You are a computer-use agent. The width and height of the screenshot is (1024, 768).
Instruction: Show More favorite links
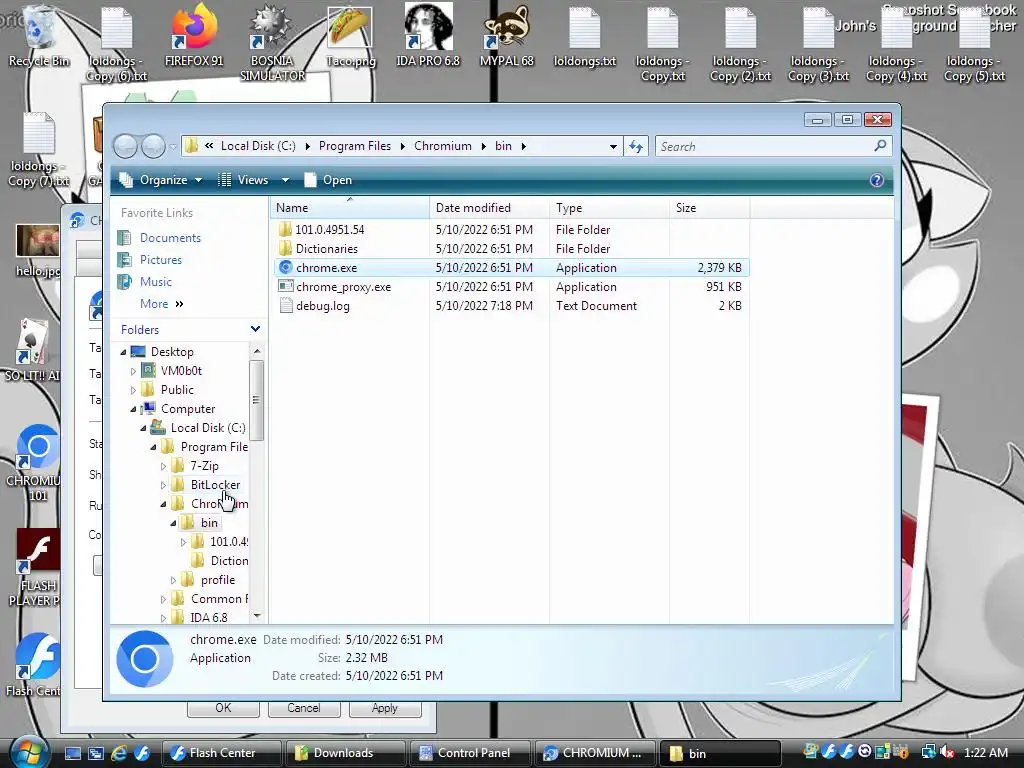[x=161, y=304]
